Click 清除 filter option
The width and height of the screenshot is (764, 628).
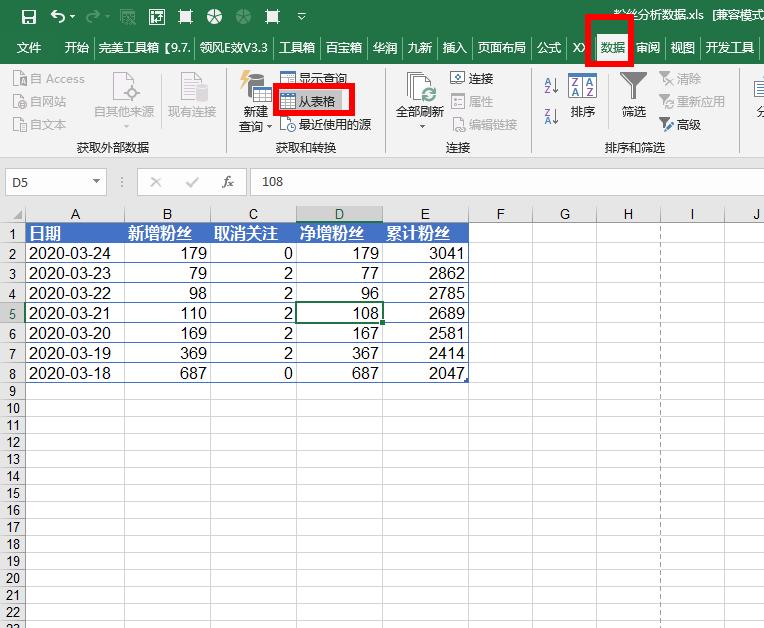click(x=680, y=78)
